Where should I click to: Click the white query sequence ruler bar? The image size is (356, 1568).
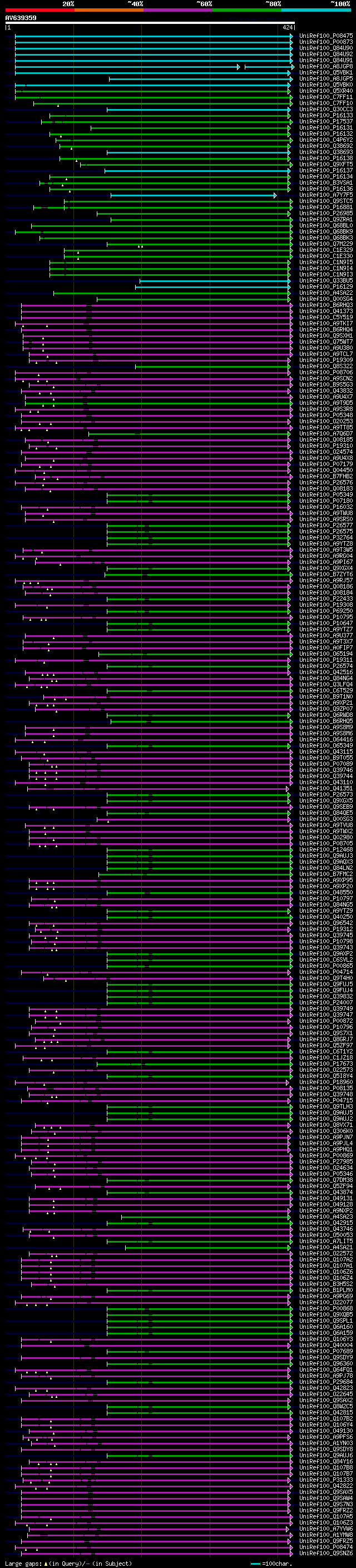click(x=150, y=23)
